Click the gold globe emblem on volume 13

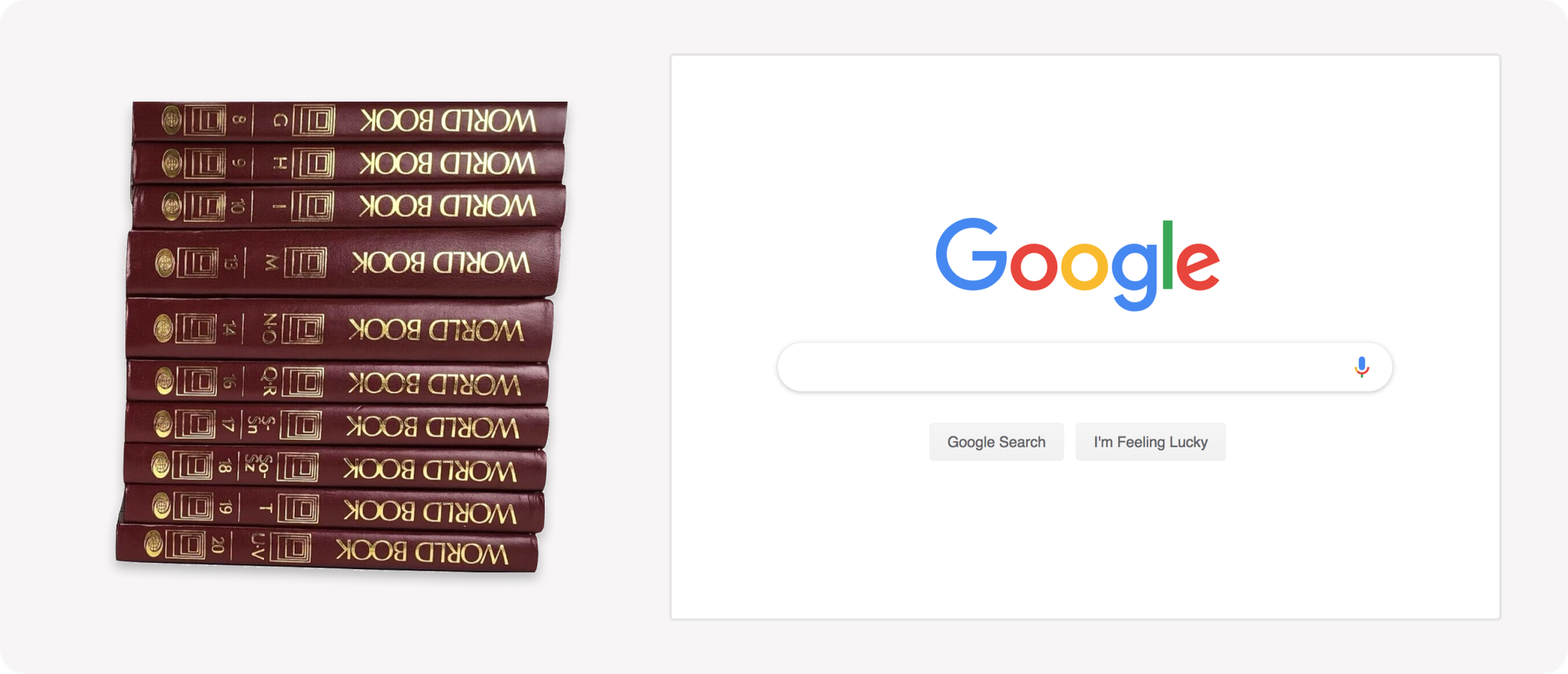pyautogui.click(x=165, y=263)
